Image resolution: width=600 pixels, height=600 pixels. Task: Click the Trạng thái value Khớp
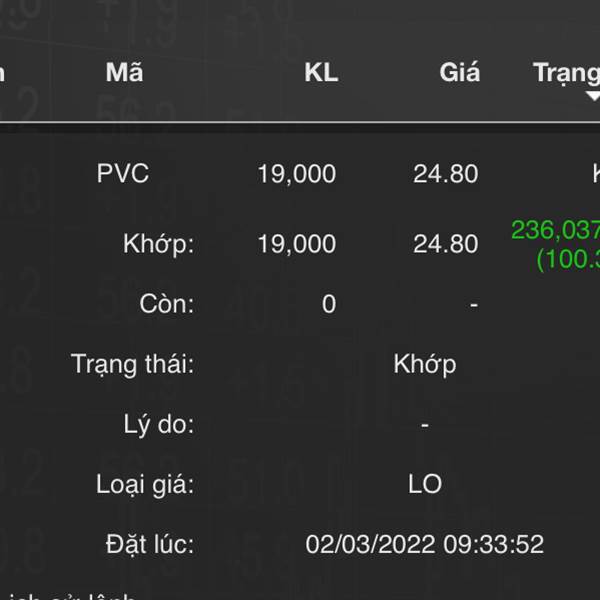point(425,365)
